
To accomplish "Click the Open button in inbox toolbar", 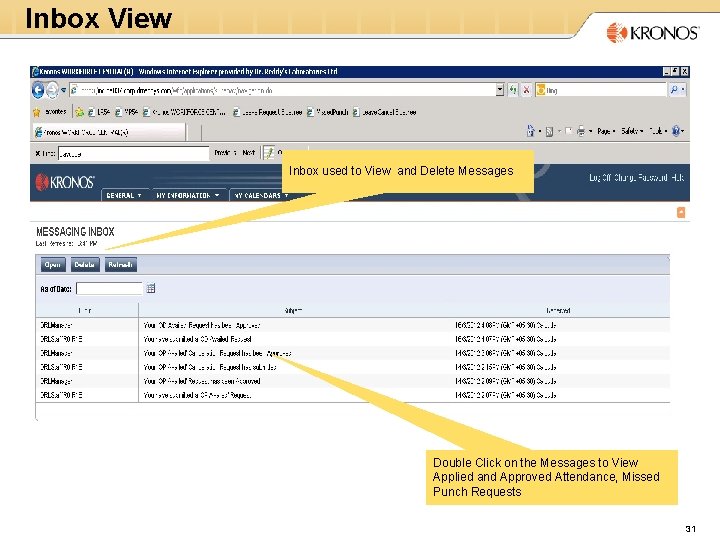I will pos(52,265).
